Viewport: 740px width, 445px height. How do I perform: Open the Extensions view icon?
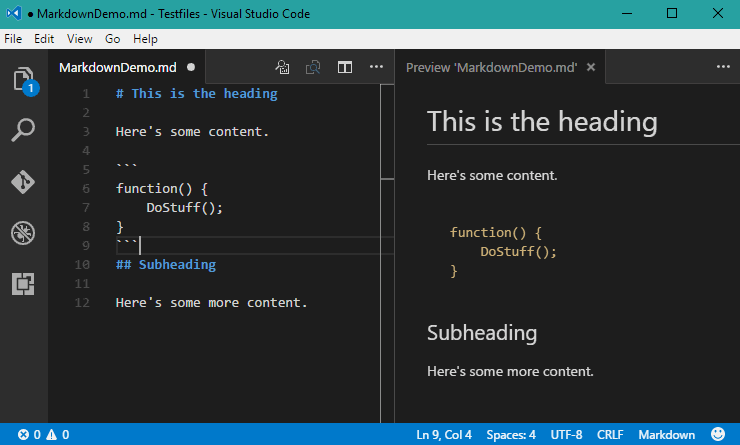pos(23,284)
